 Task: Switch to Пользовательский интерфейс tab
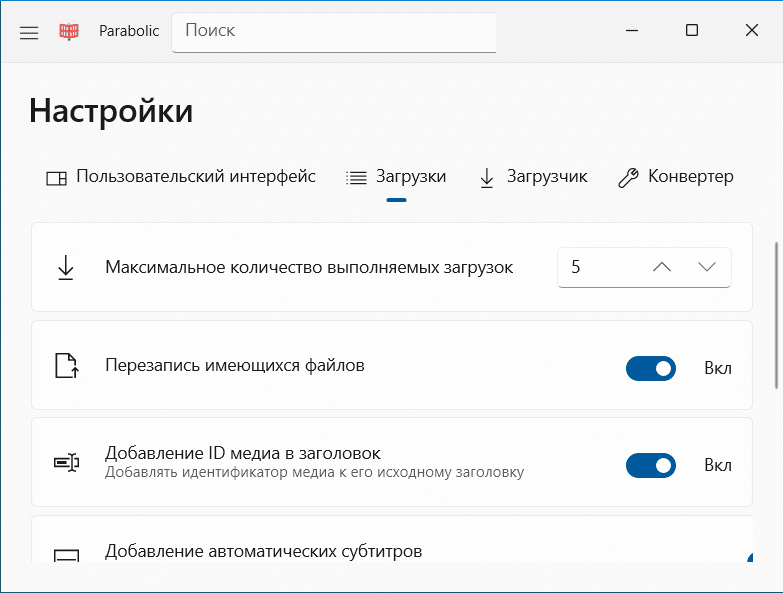pos(181,177)
